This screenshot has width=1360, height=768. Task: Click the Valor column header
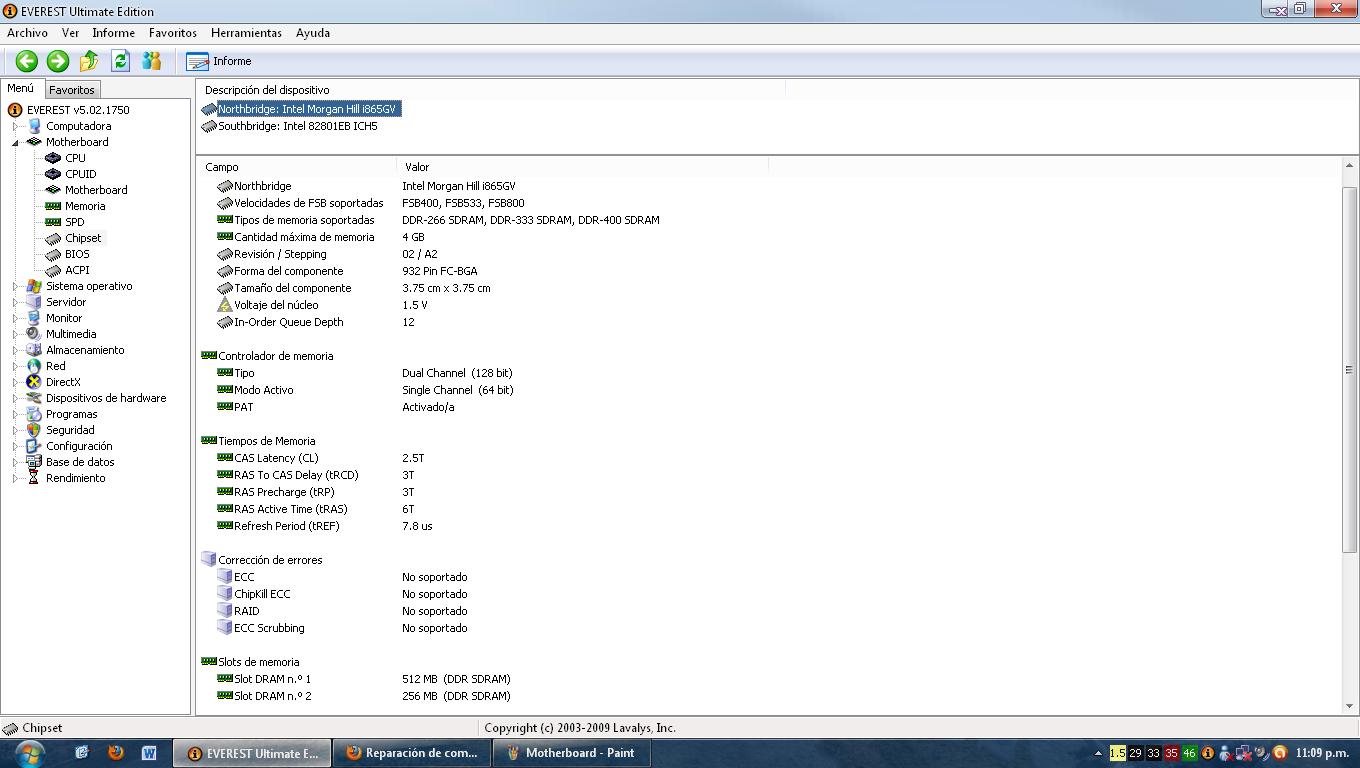point(583,167)
